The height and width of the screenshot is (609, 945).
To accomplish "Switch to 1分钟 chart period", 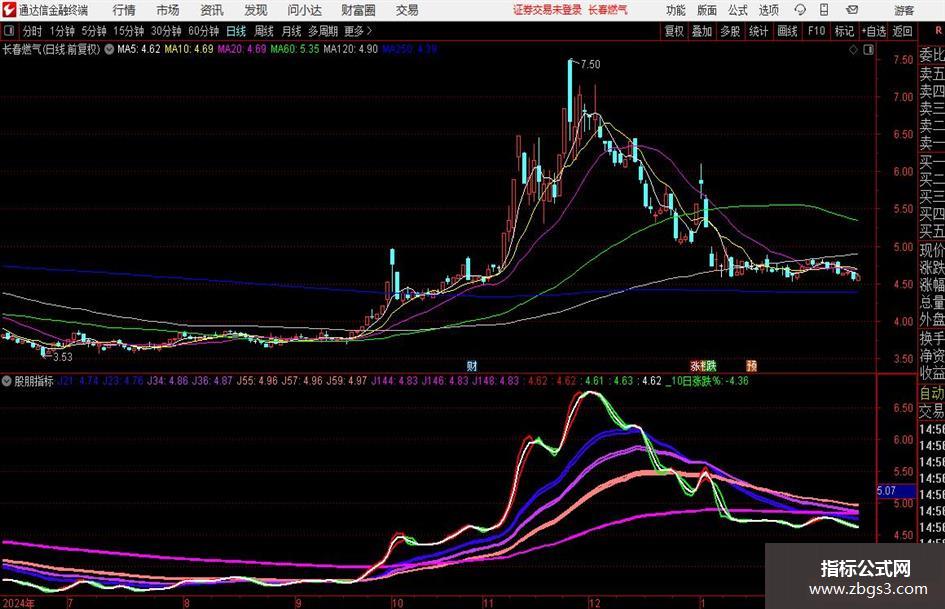I will pyautogui.click(x=62, y=31).
